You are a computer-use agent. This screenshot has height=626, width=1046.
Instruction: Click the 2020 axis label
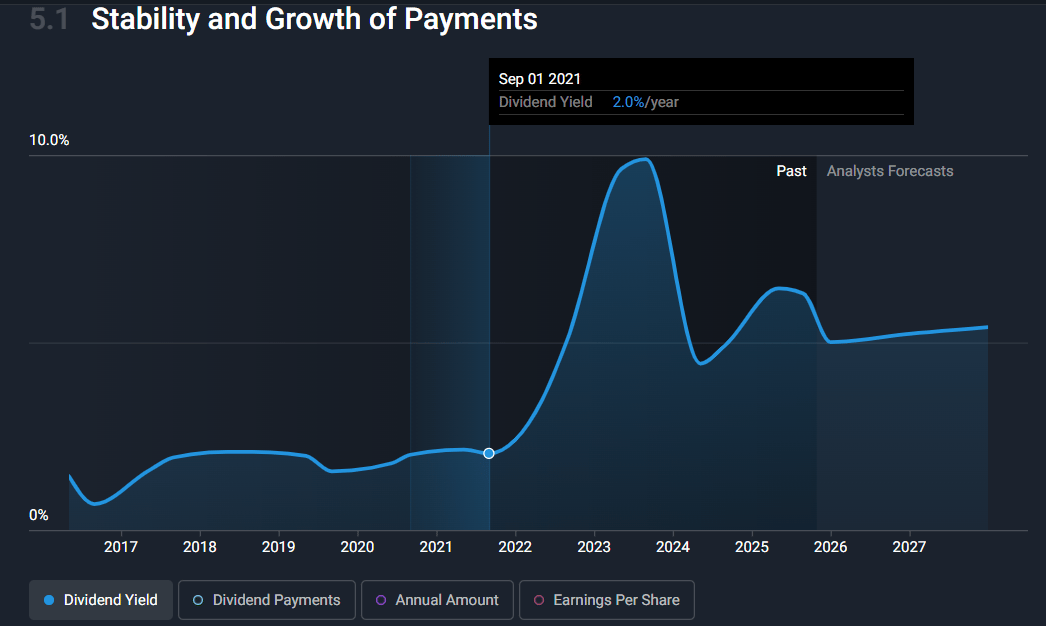click(x=358, y=547)
